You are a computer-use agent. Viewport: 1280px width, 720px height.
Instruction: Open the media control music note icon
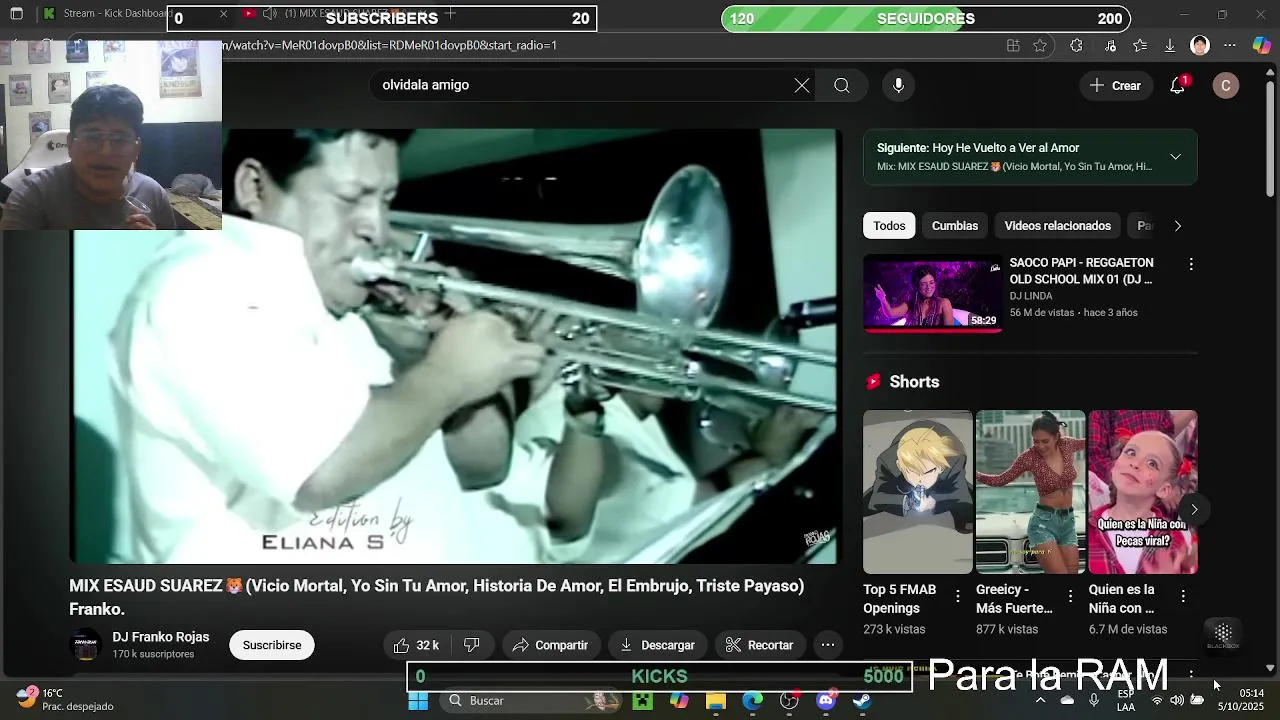1110,45
